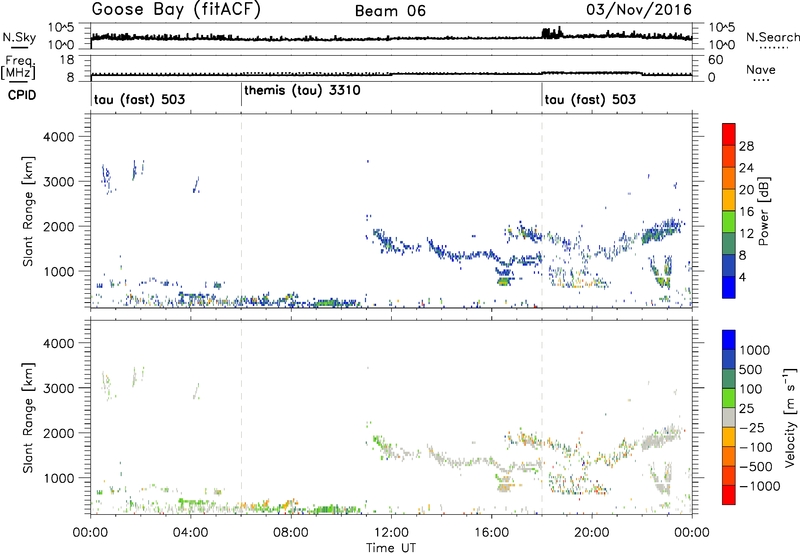Click the 'Beam 06' label
The height and width of the screenshot is (554, 800).
[390, 11]
